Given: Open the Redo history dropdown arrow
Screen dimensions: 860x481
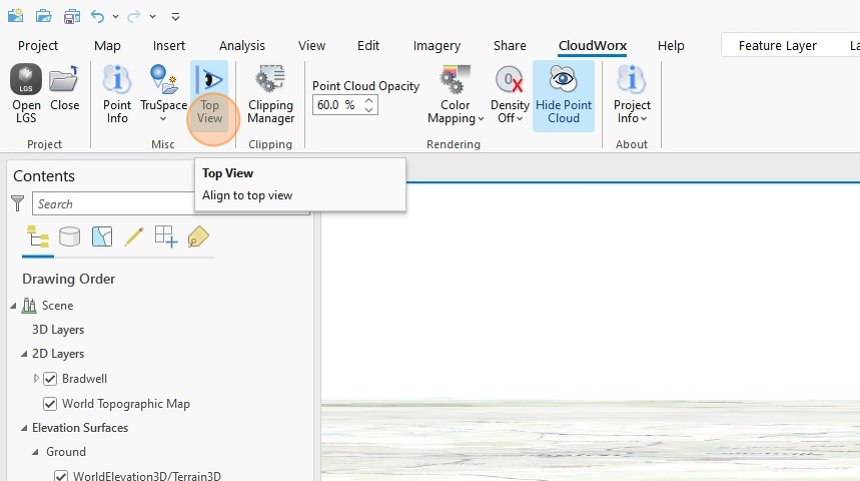Looking at the screenshot, I should coord(152,17).
